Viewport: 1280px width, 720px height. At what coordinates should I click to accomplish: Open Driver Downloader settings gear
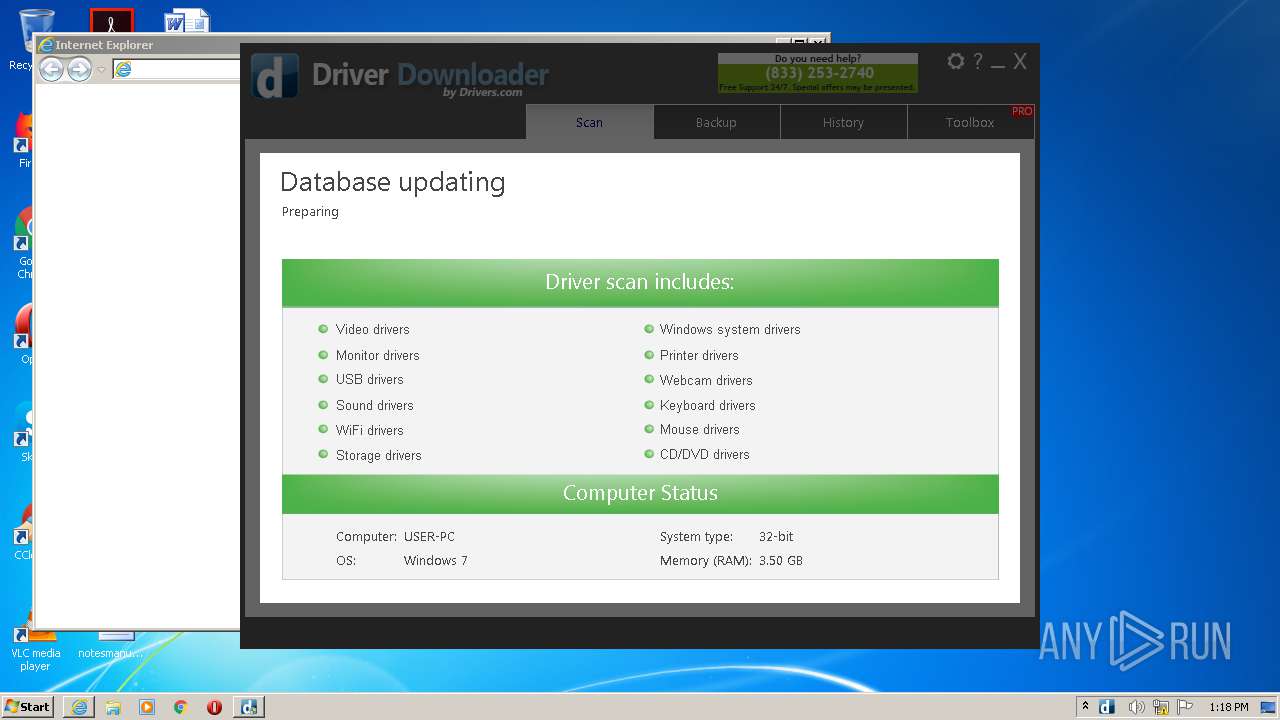(956, 61)
